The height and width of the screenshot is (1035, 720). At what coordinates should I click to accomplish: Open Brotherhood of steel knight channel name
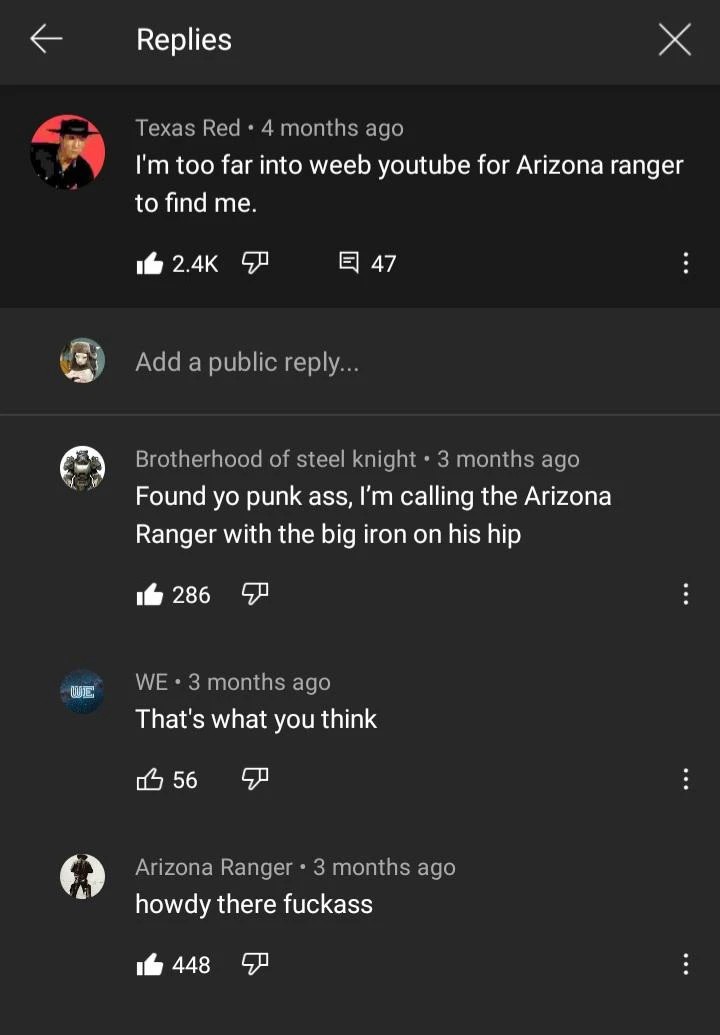(x=276, y=459)
